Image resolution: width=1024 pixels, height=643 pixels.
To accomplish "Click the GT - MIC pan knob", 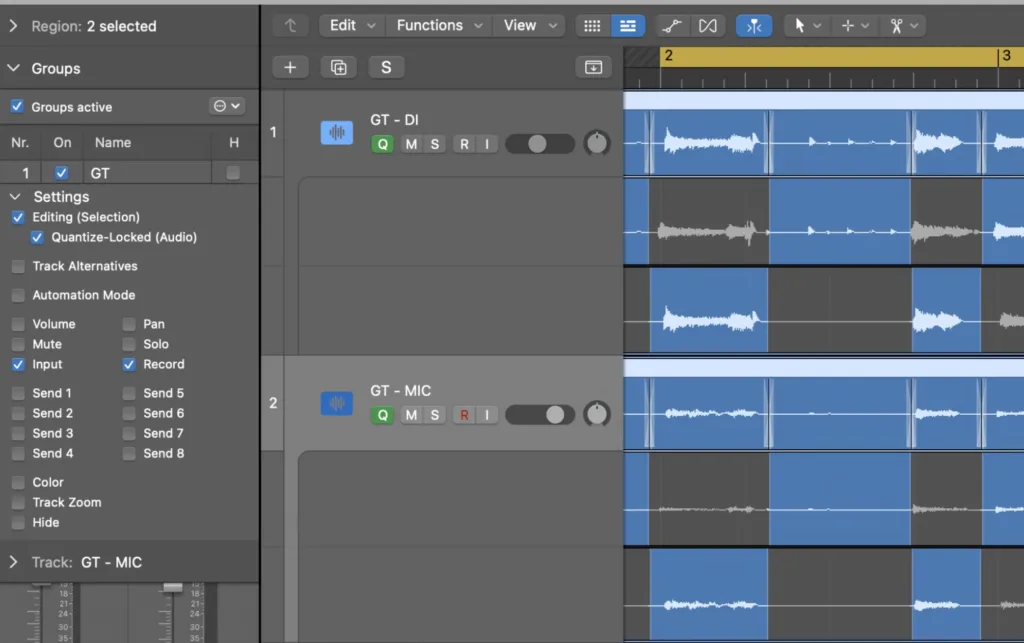I will pyautogui.click(x=597, y=414).
